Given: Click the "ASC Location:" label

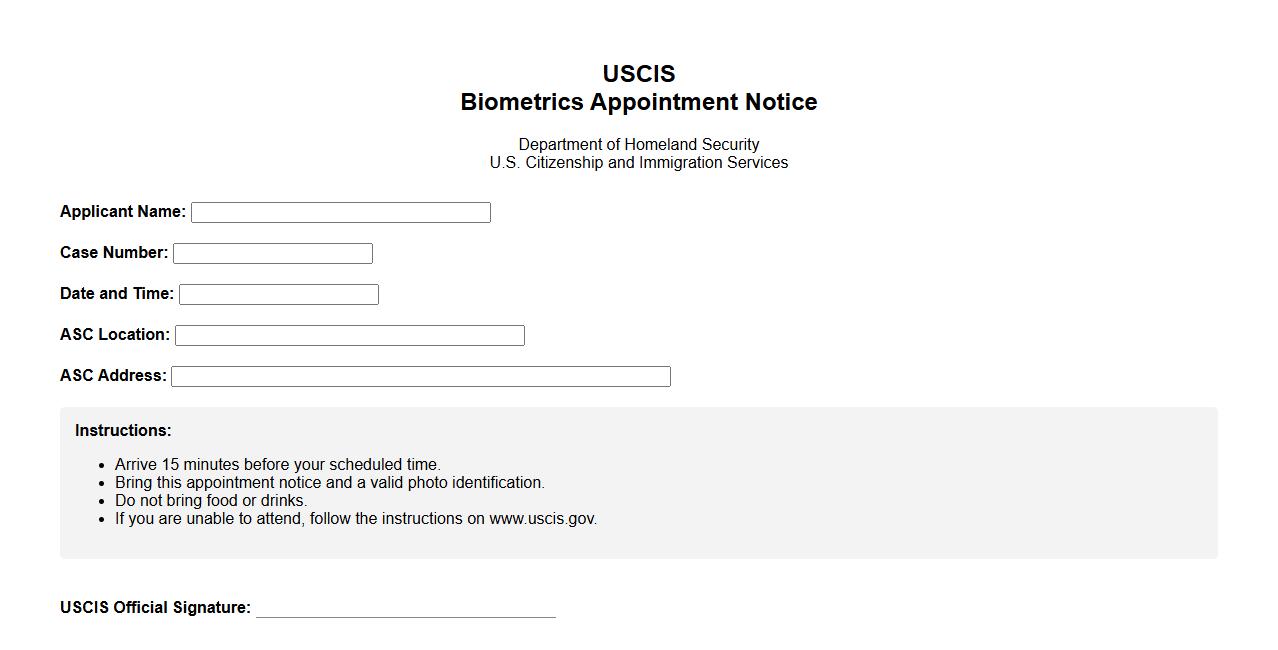Looking at the screenshot, I should pos(115,335).
